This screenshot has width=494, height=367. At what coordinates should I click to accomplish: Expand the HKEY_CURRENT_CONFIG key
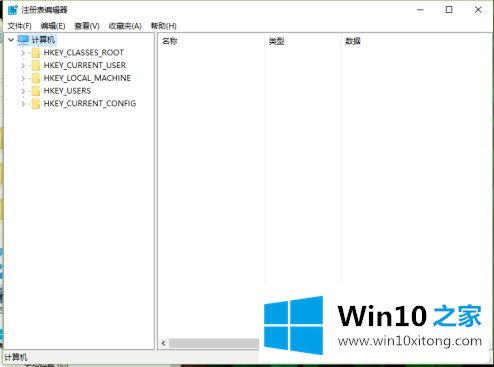coord(23,104)
